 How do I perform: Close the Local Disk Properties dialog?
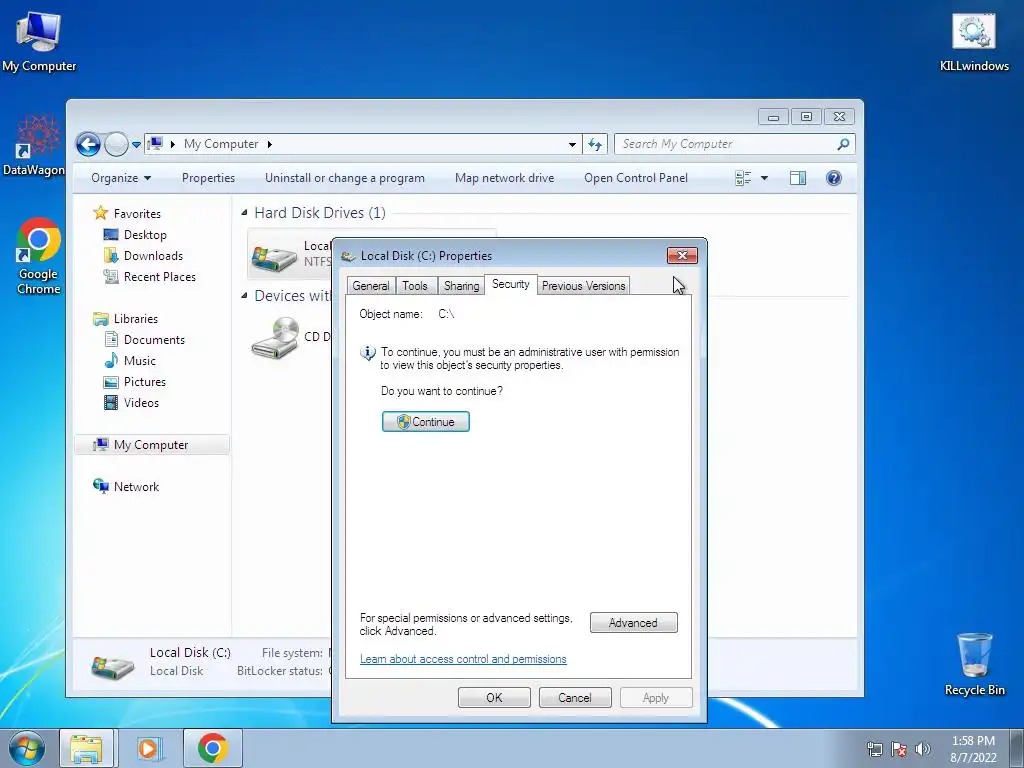click(x=682, y=255)
